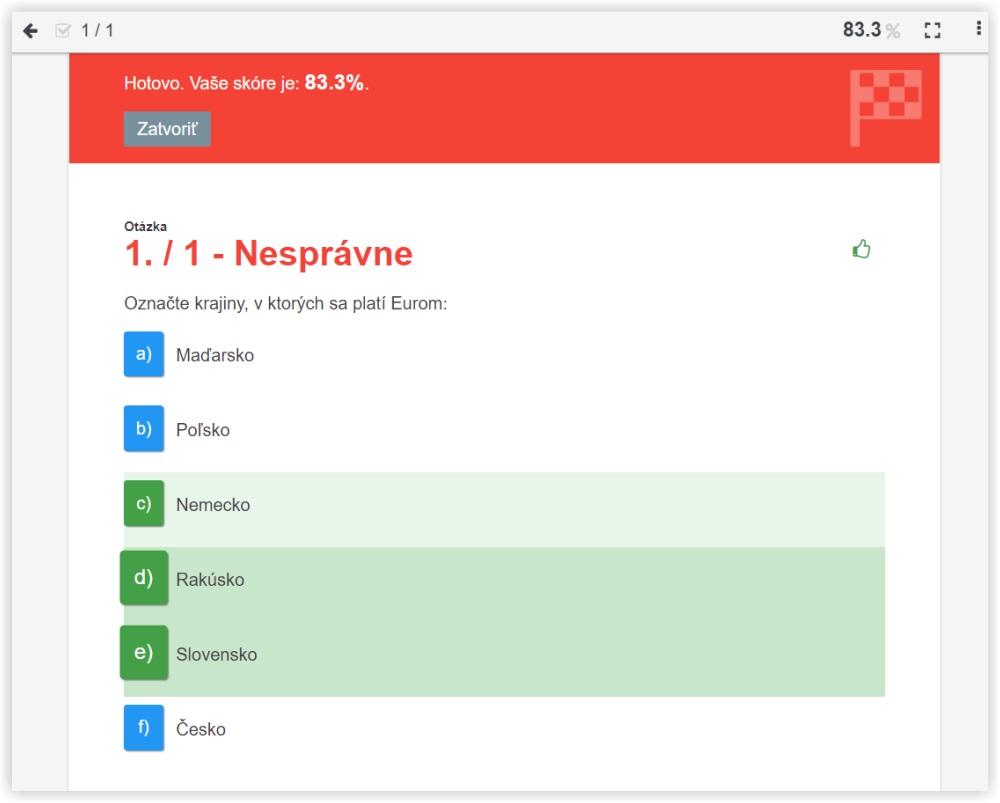Image resolution: width=1000 pixels, height=803 pixels.
Task: Click the 'Slovensko' answer text
Action: 217,654
